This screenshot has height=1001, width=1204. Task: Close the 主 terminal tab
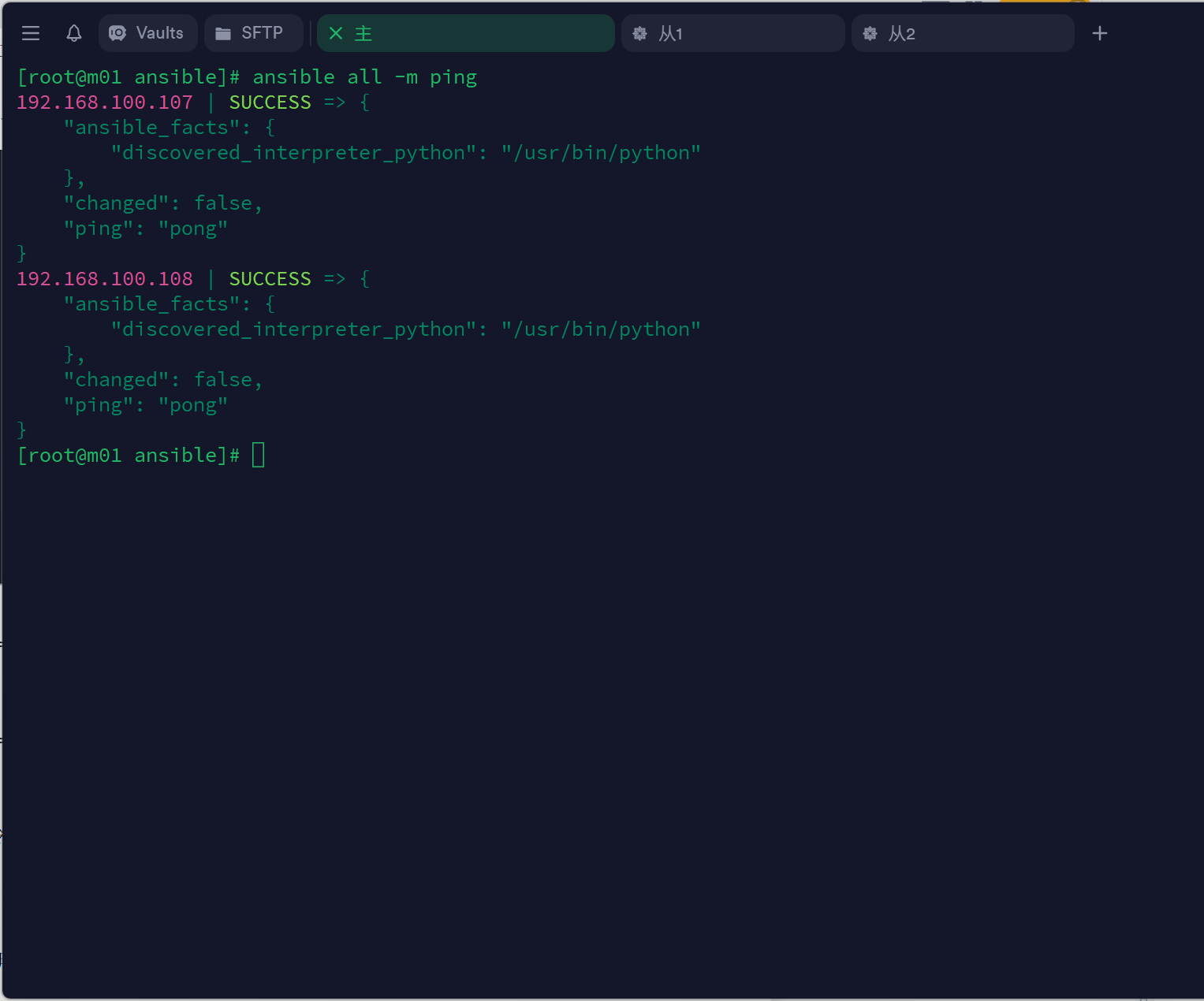point(336,33)
